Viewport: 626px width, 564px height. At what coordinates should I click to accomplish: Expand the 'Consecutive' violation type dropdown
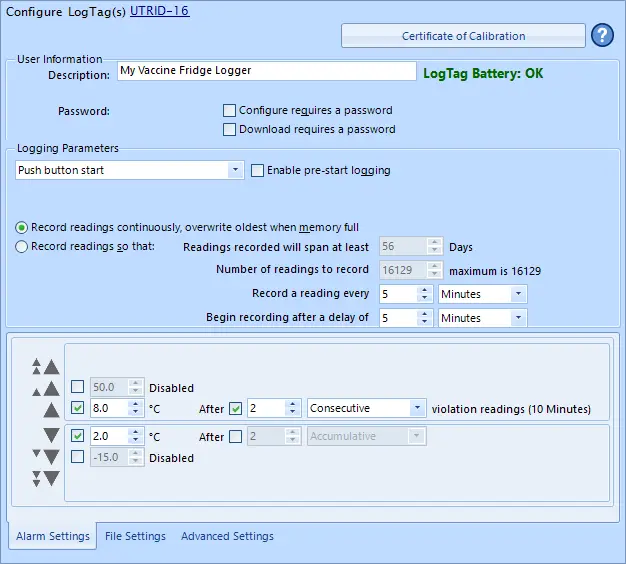click(366, 408)
